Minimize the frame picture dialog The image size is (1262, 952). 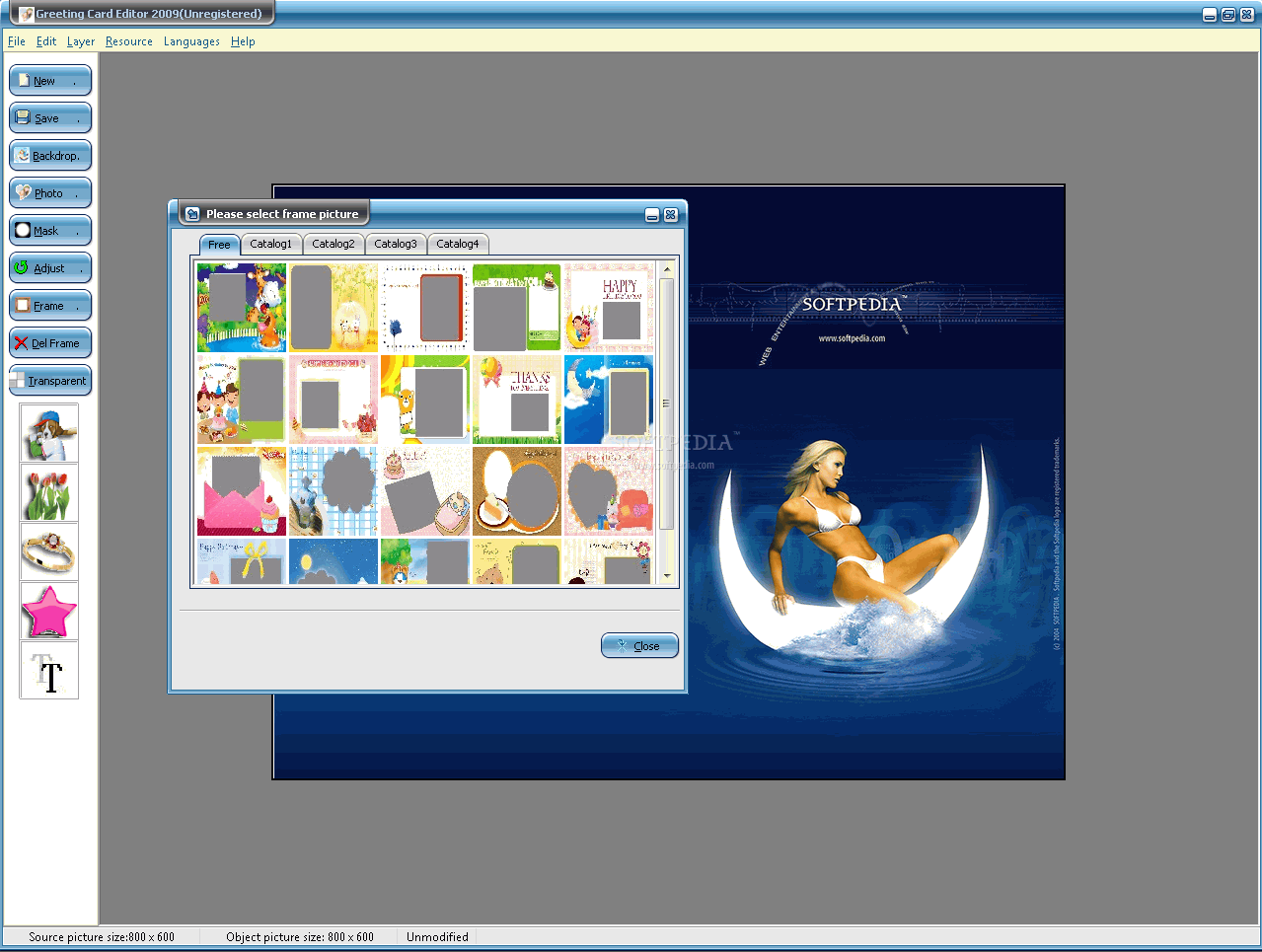point(652,215)
